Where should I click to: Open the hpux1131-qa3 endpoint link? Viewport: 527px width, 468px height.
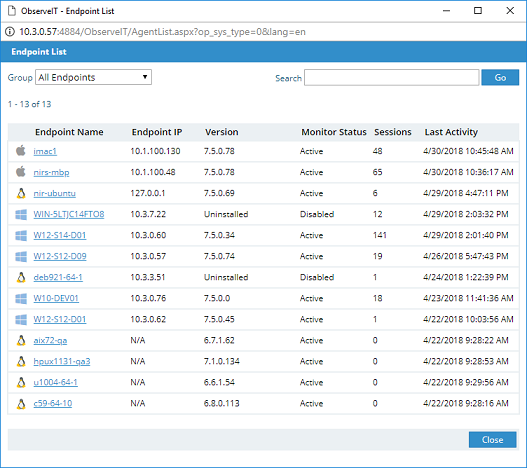[x=62, y=361]
